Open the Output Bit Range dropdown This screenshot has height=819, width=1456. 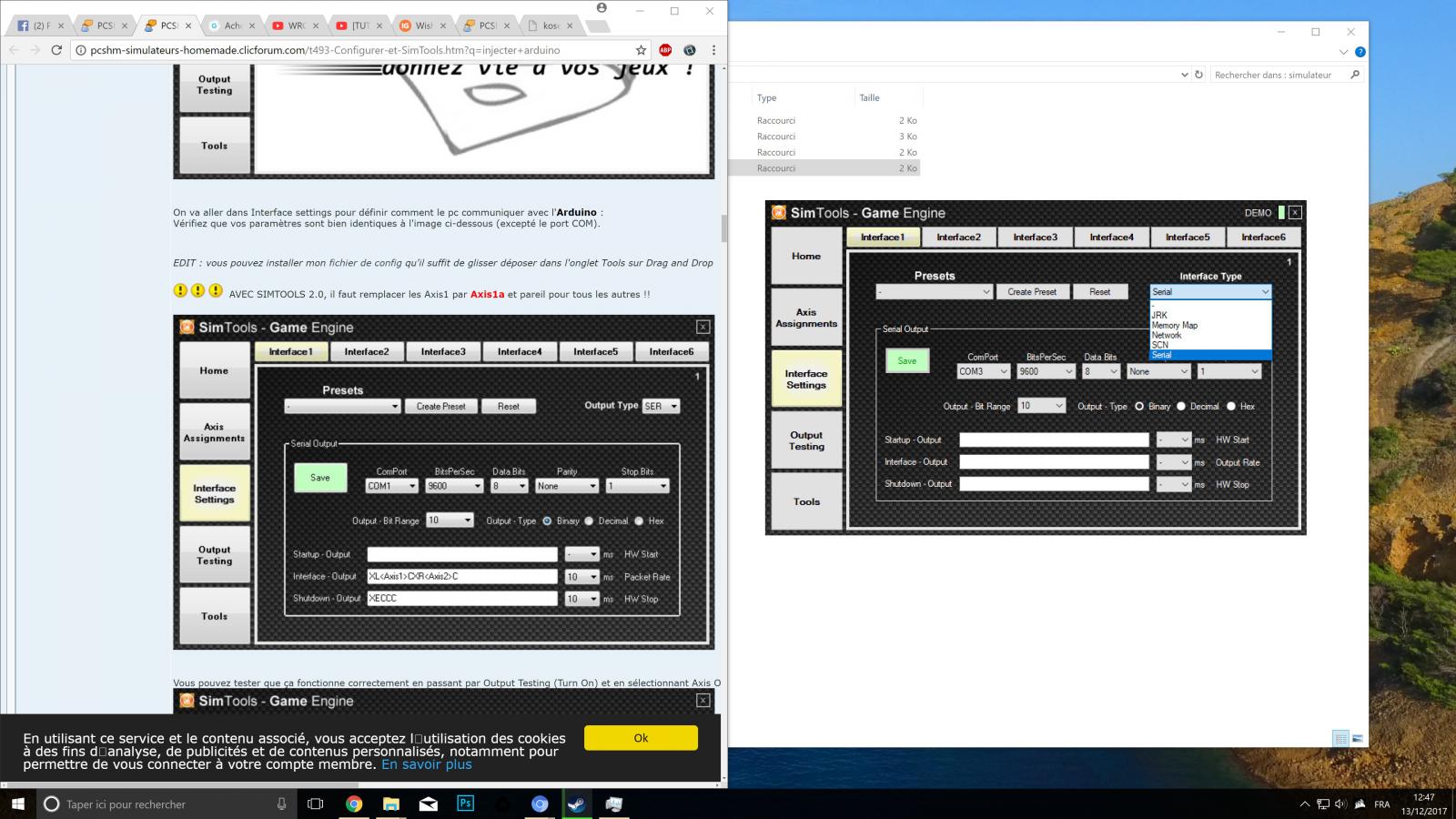tap(1041, 405)
